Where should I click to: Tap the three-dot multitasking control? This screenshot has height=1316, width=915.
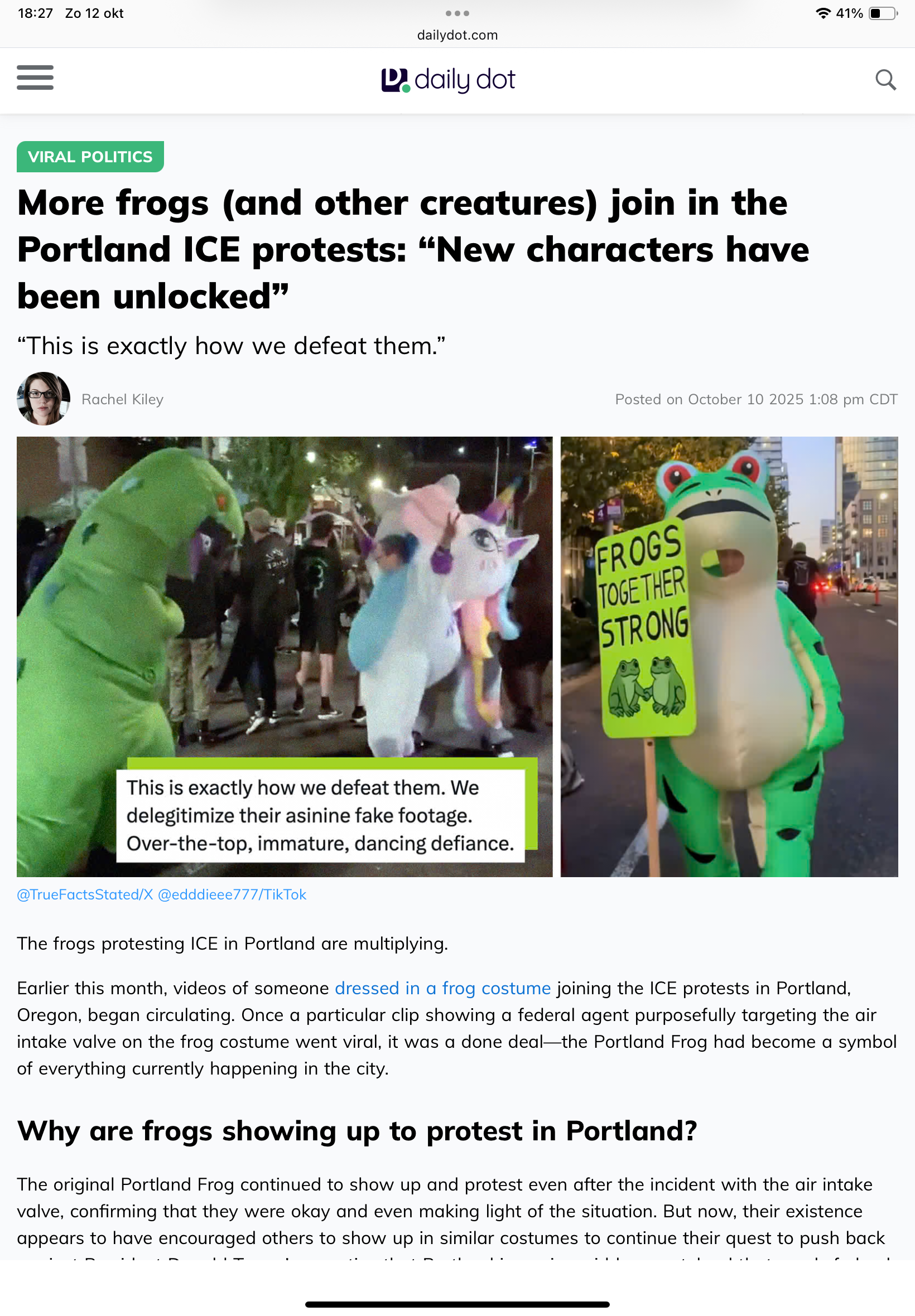(x=457, y=13)
